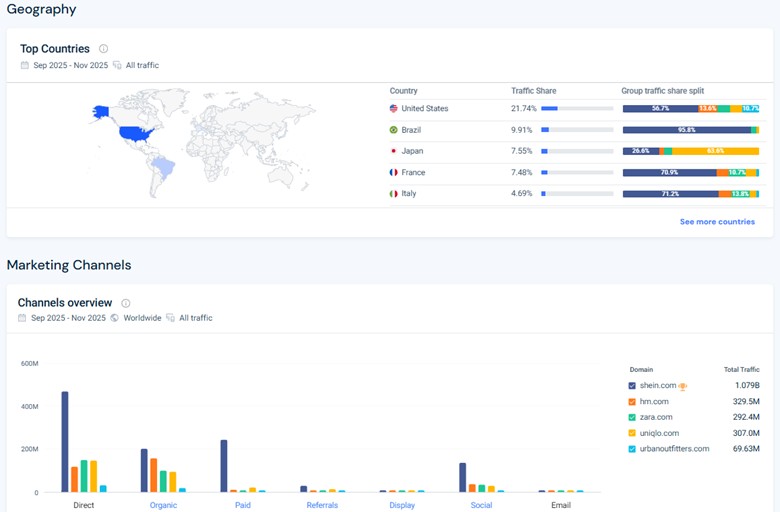The image size is (780, 512).
Task: Open the Organic channel link
Action: (163, 505)
